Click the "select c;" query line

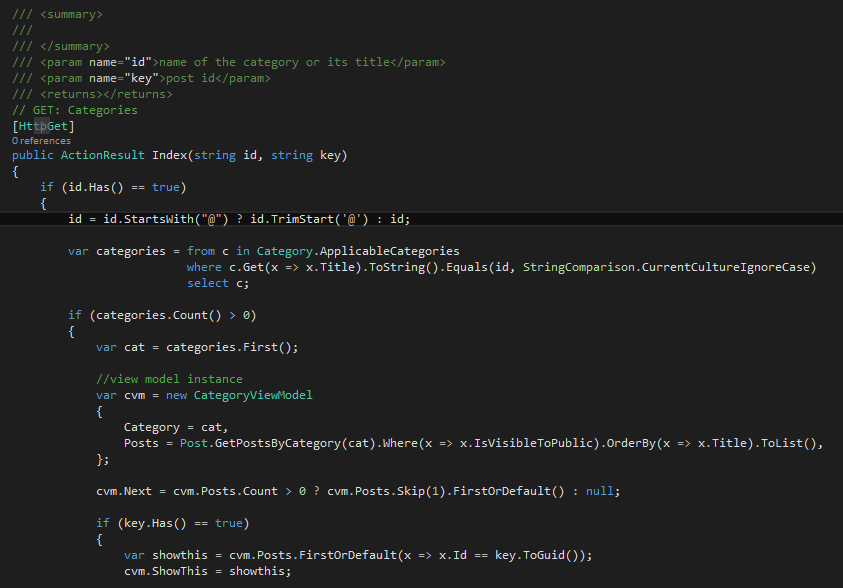pos(218,283)
